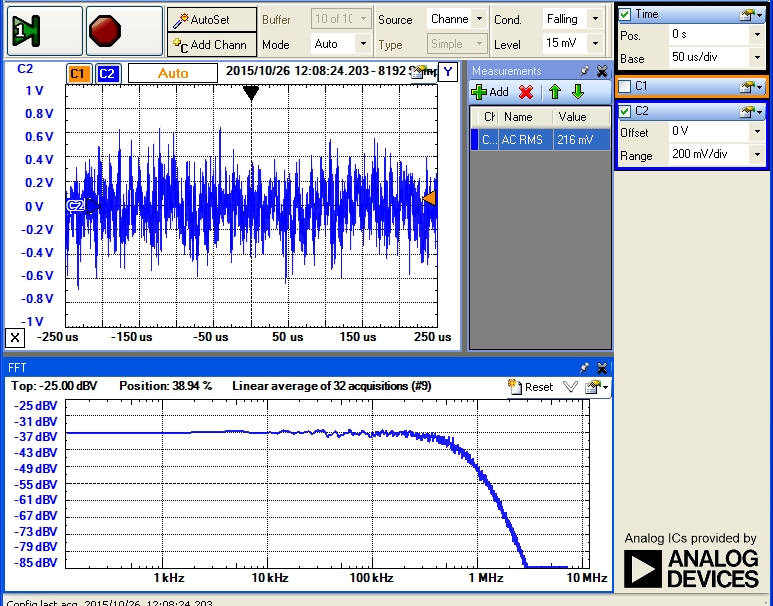Open the C2 Range 200 mV/div dropdown

click(757, 155)
